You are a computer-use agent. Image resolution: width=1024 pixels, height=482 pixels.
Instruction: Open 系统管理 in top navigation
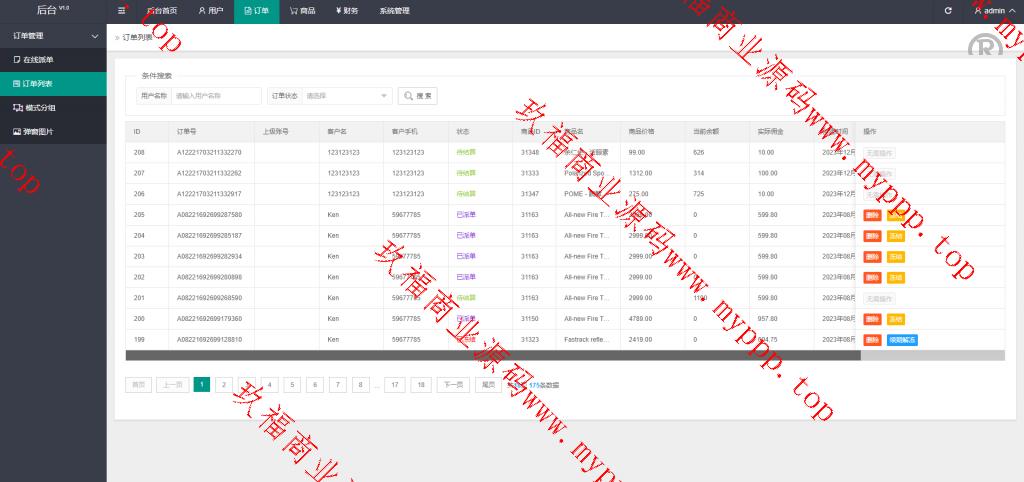coord(394,11)
